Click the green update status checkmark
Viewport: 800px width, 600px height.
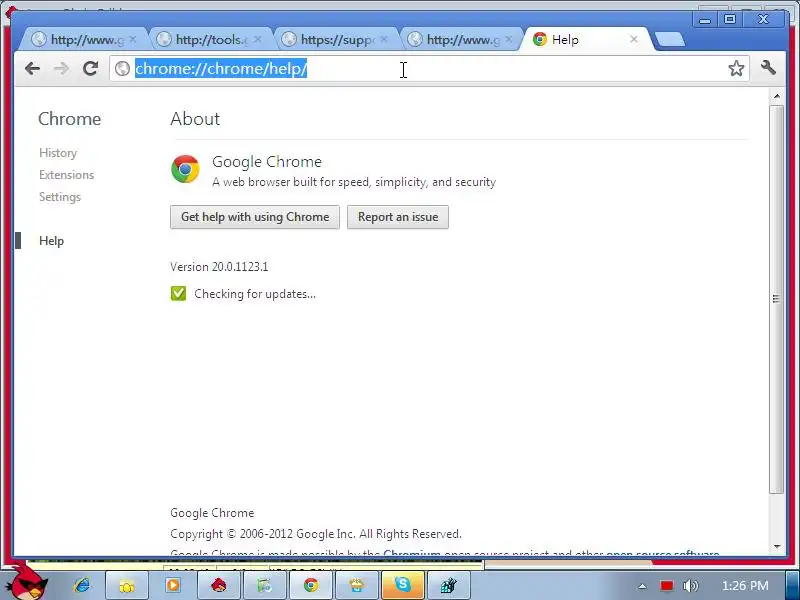pyautogui.click(x=178, y=293)
